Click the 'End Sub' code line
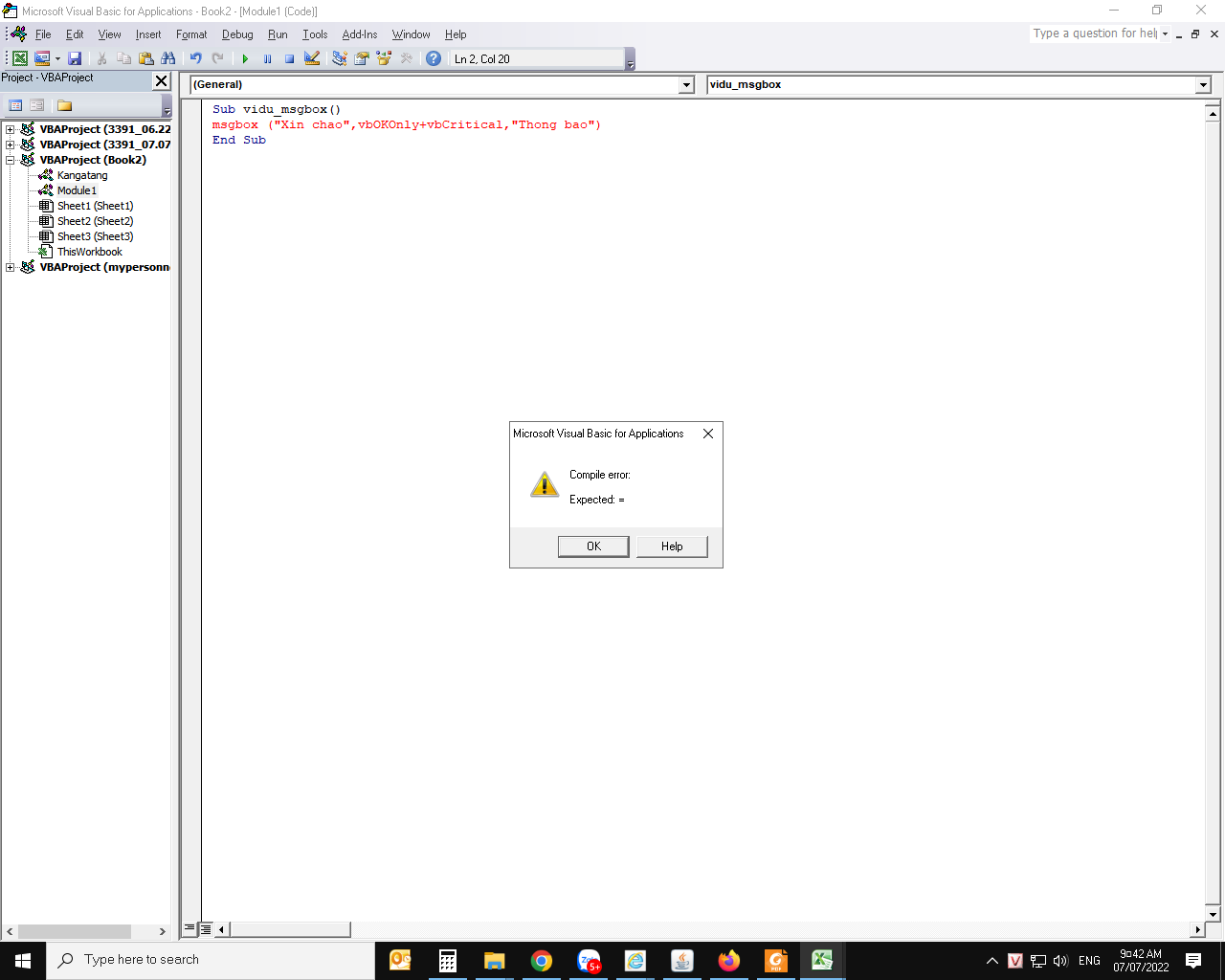Image resolution: width=1225 pixels, height=980 pixels. point(239,140)
